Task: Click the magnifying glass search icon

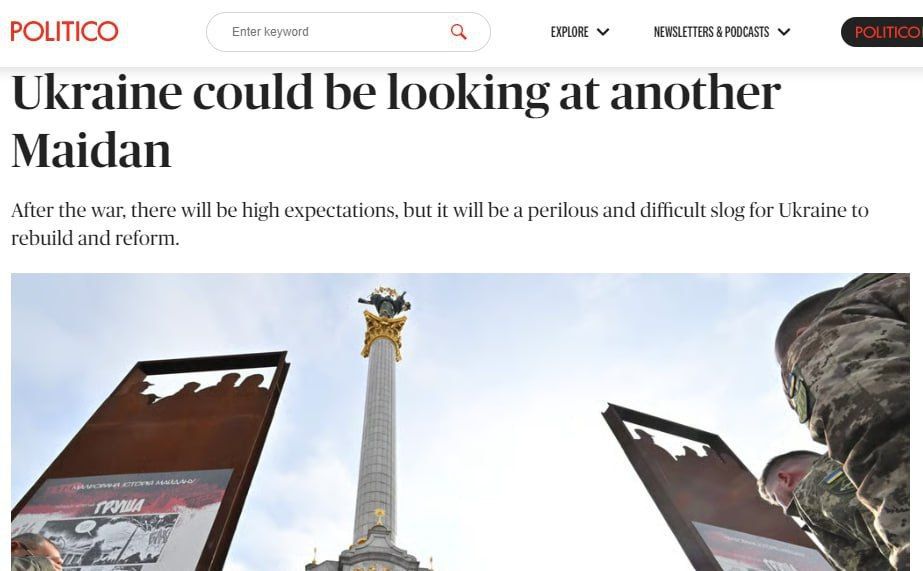Action: click(x=458, y=32)
